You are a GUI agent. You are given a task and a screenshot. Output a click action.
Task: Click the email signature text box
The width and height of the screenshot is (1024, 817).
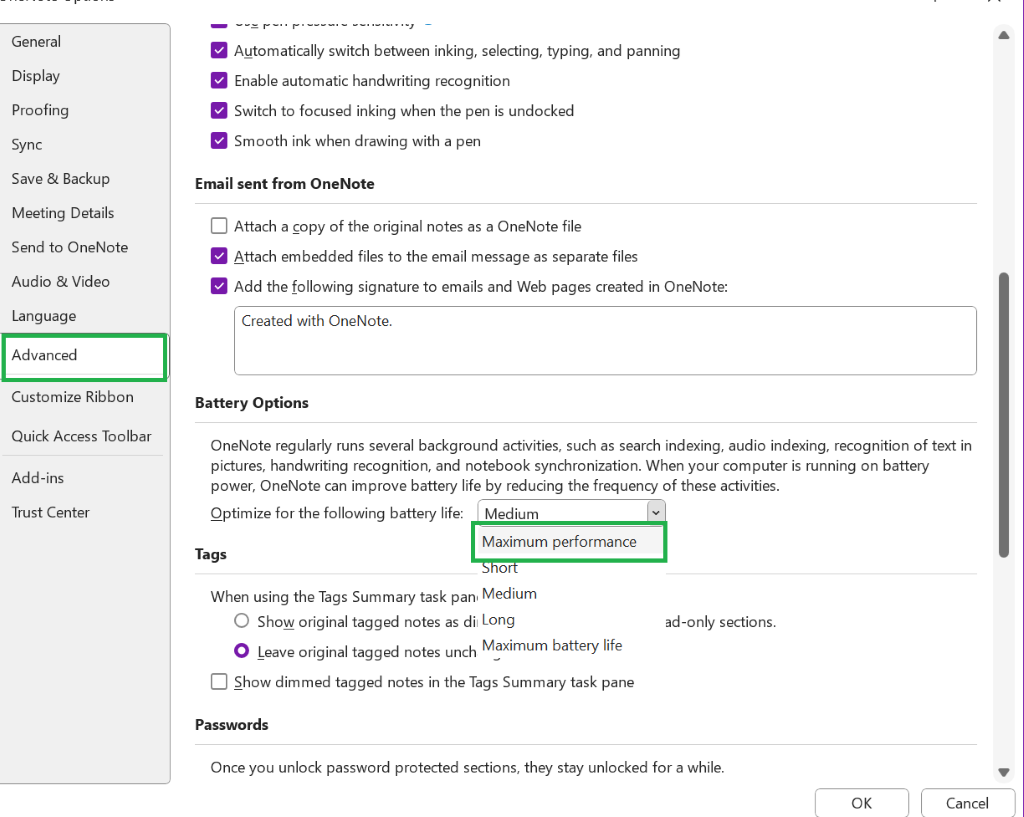(x=605, y=340)
